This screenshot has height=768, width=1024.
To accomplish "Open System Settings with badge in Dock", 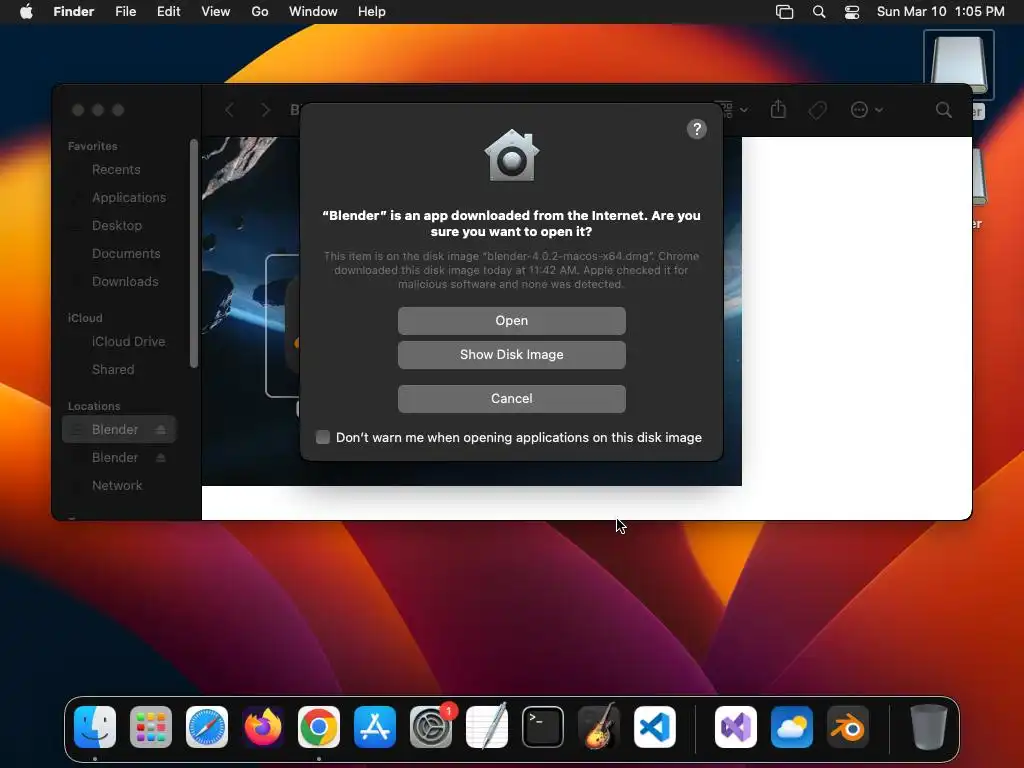I will pyautogui.click(x=431, y=727).
